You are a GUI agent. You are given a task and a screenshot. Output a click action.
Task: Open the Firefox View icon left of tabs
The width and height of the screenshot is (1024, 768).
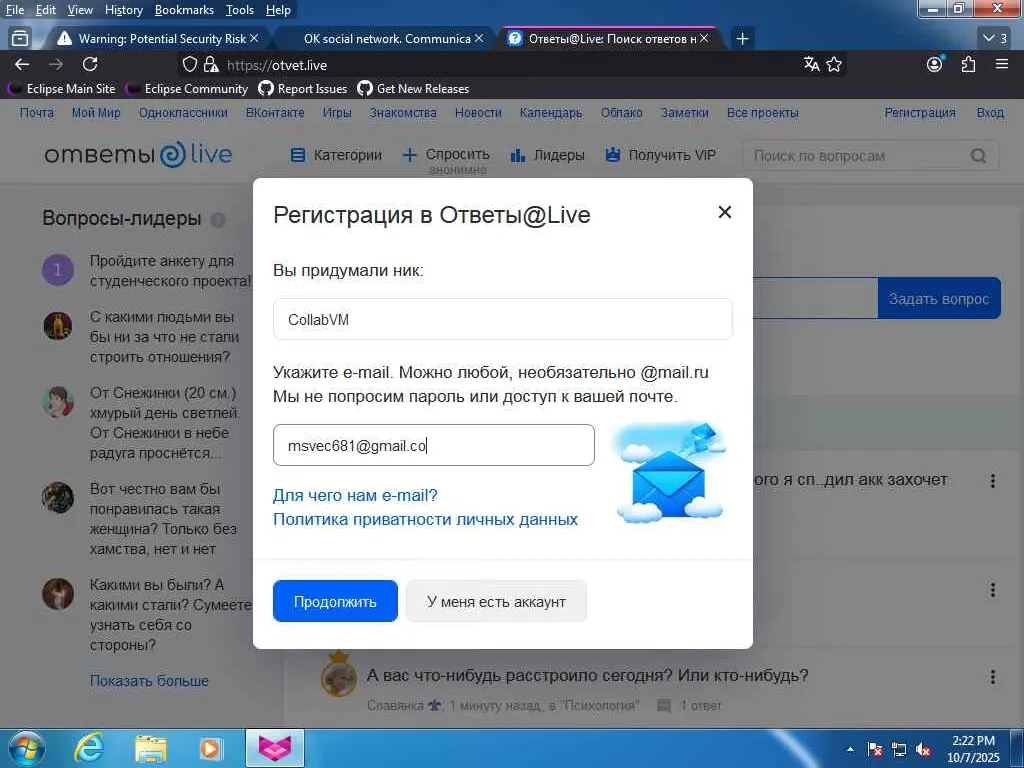pos(20,39)
